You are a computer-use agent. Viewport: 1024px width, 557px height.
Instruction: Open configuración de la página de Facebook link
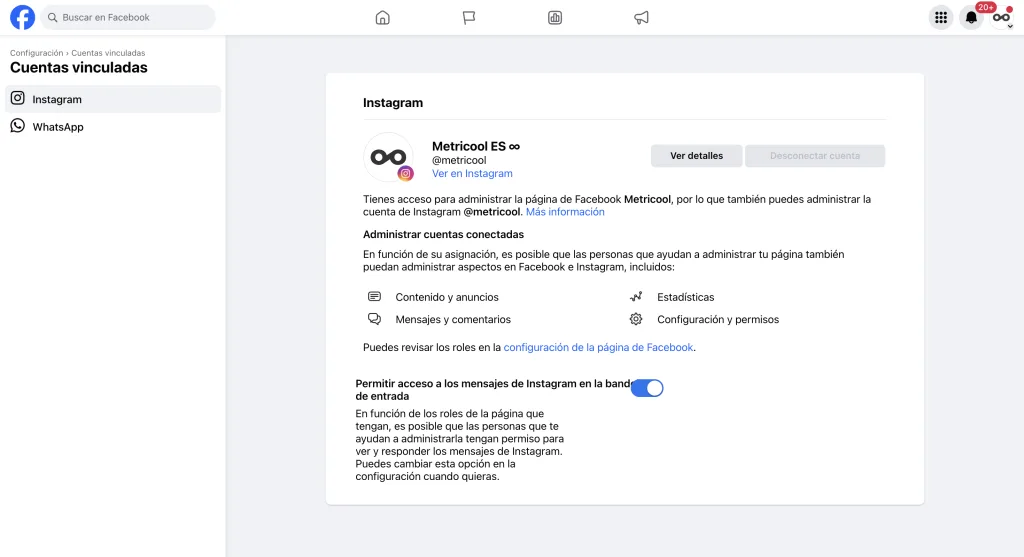click(598, 347)
